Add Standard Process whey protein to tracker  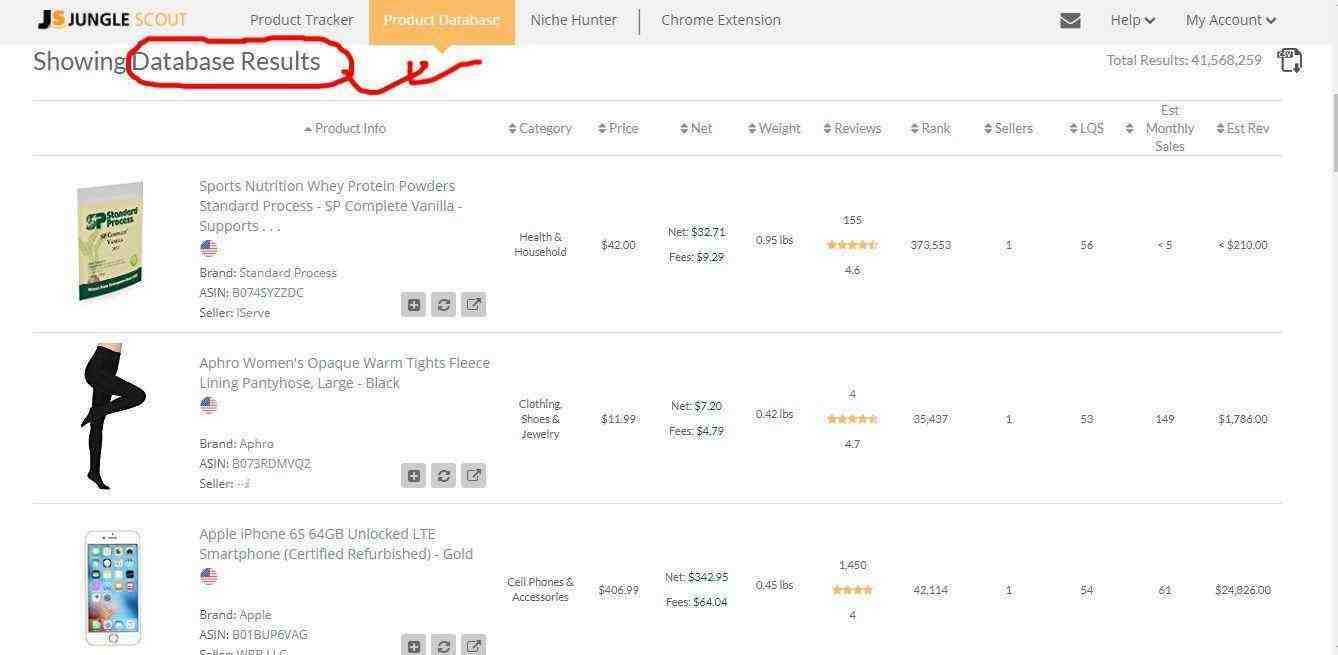tap(414, 305)
